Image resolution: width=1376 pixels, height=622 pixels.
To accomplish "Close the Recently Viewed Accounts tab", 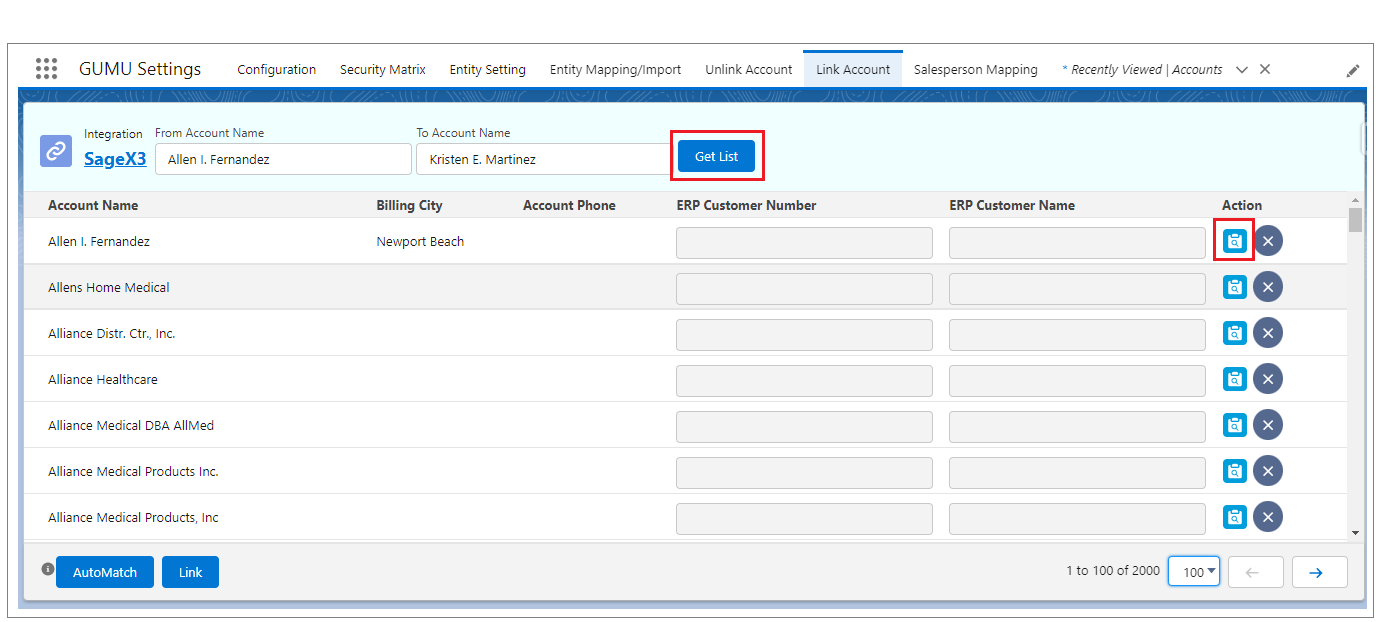I will coord(1265,69).
